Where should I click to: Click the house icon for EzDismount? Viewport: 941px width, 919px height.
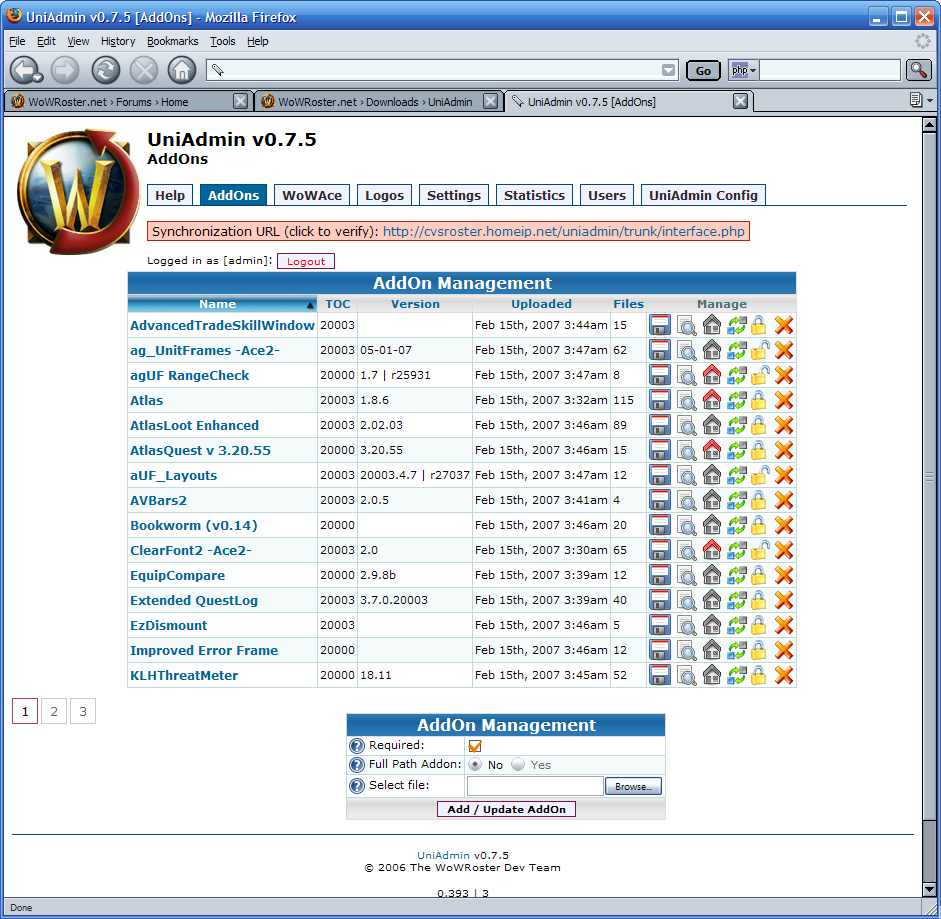(712, 625)
